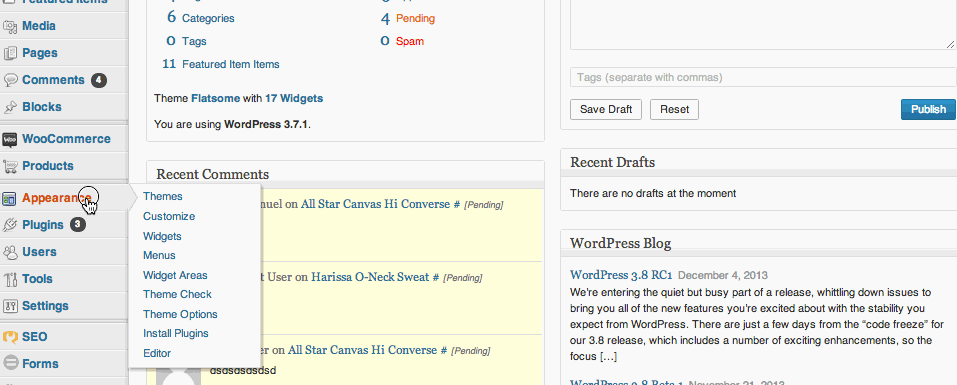
Task: Click the Media sidebar icon
Action: (x=10, y=26)
